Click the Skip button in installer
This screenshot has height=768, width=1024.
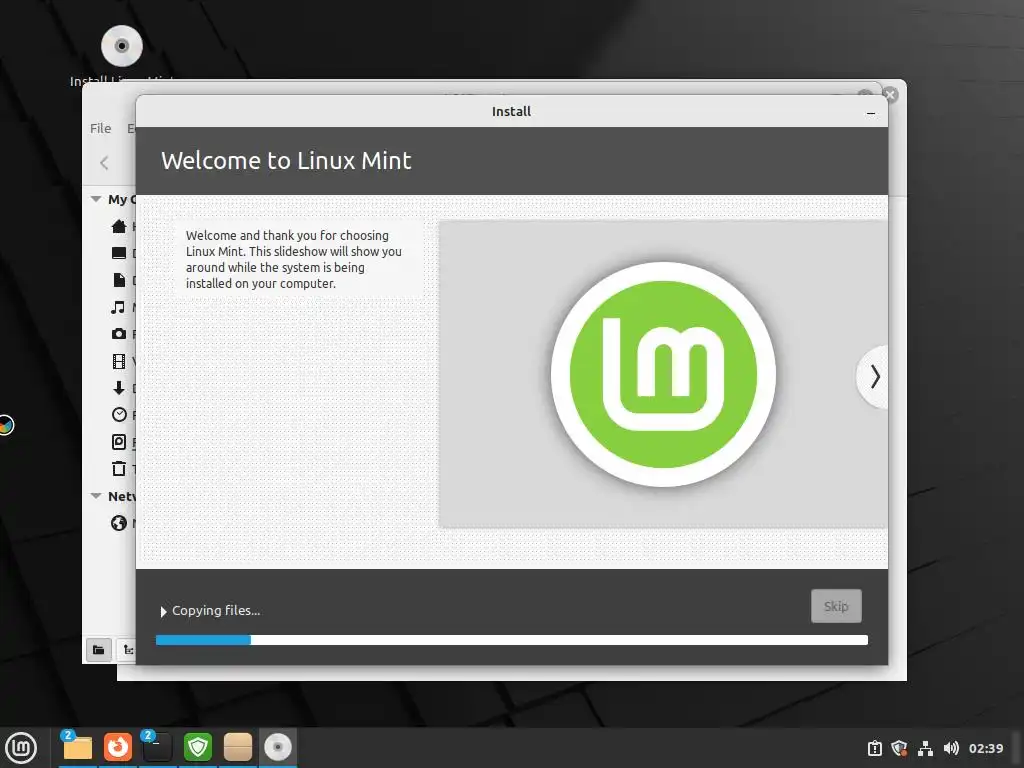836,606
